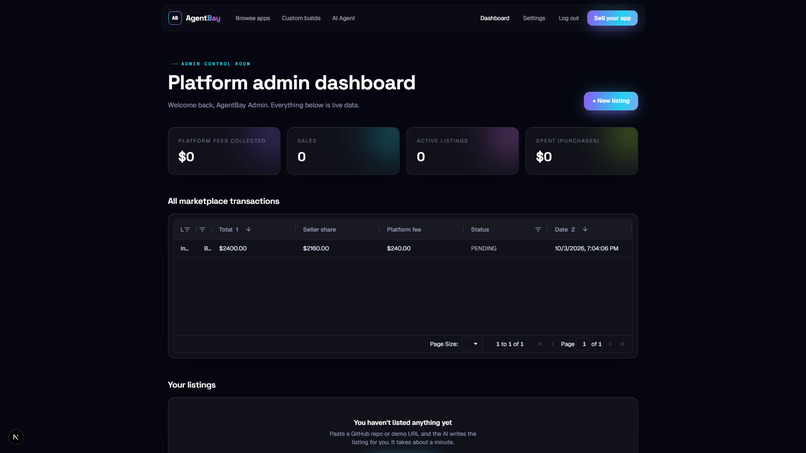Click the page number input field
This screenshot has height=453, width=806.
(x=584, y=344)
